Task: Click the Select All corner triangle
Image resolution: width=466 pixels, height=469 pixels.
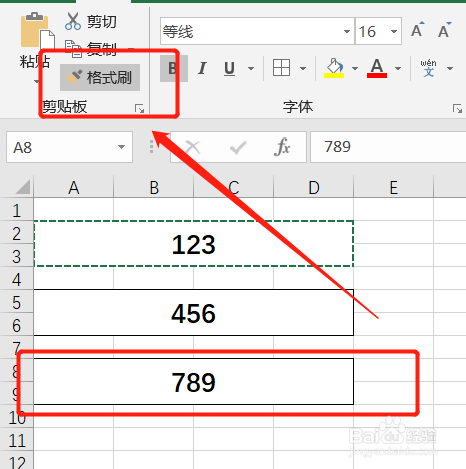Action: pyautogui.click(x=22, y=187)
